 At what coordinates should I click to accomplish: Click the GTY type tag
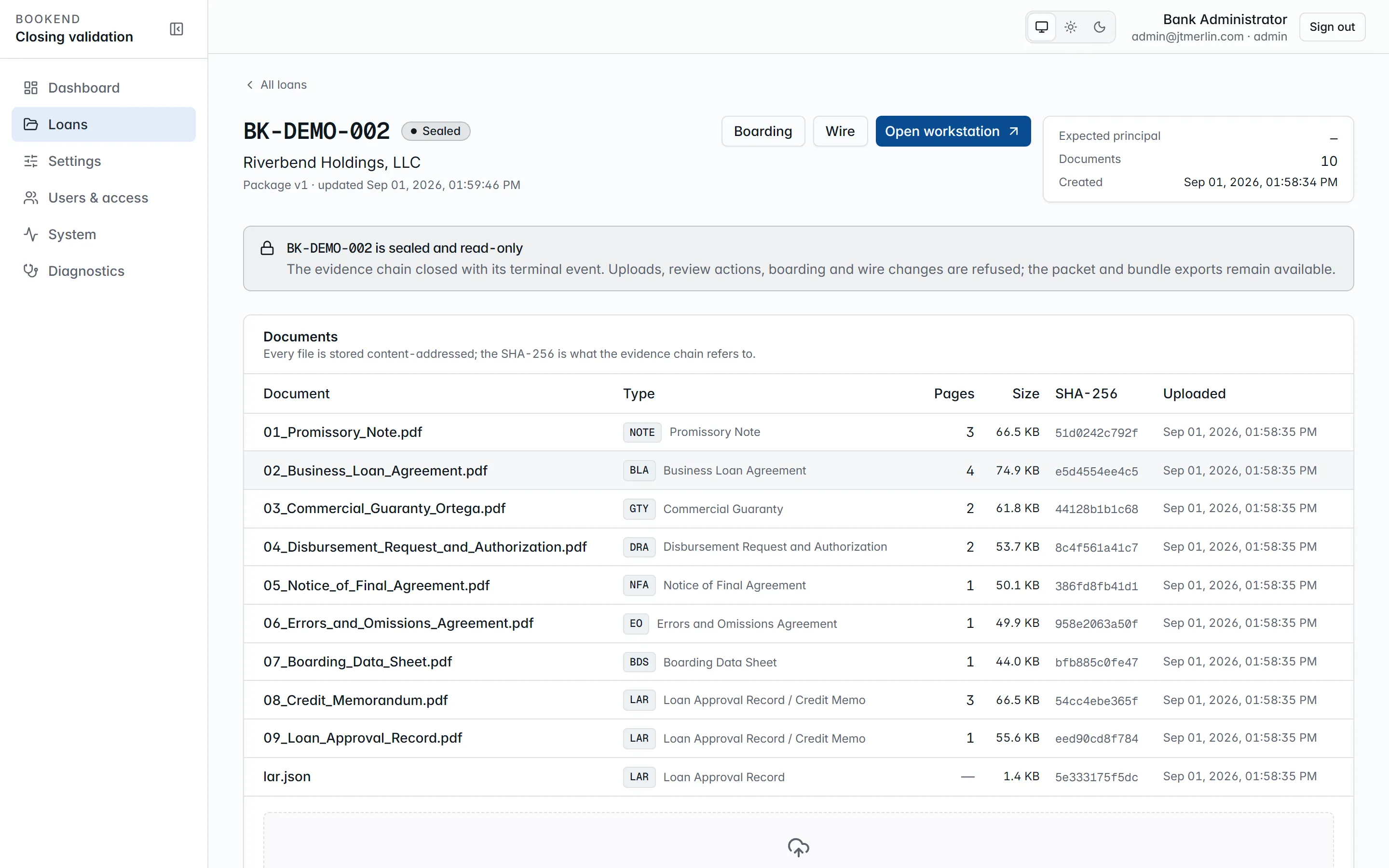pos(639,509)
